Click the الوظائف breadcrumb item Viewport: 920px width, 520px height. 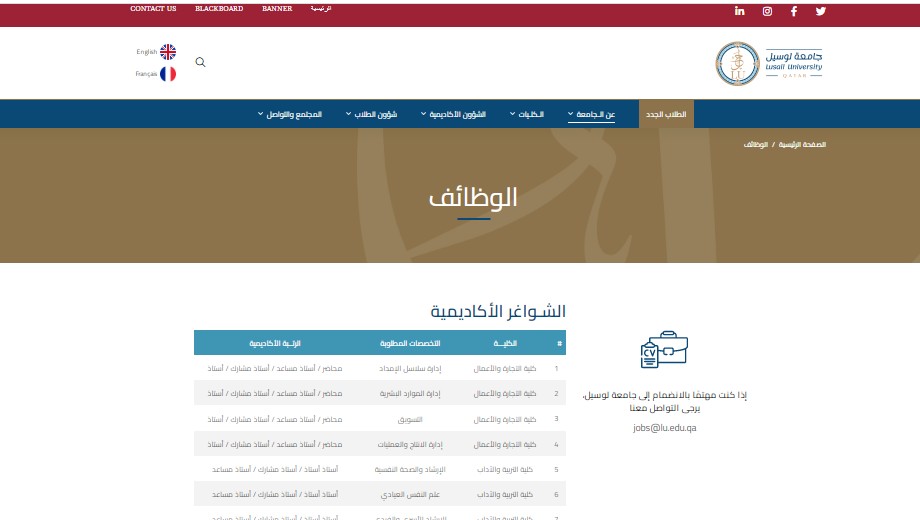756,144
